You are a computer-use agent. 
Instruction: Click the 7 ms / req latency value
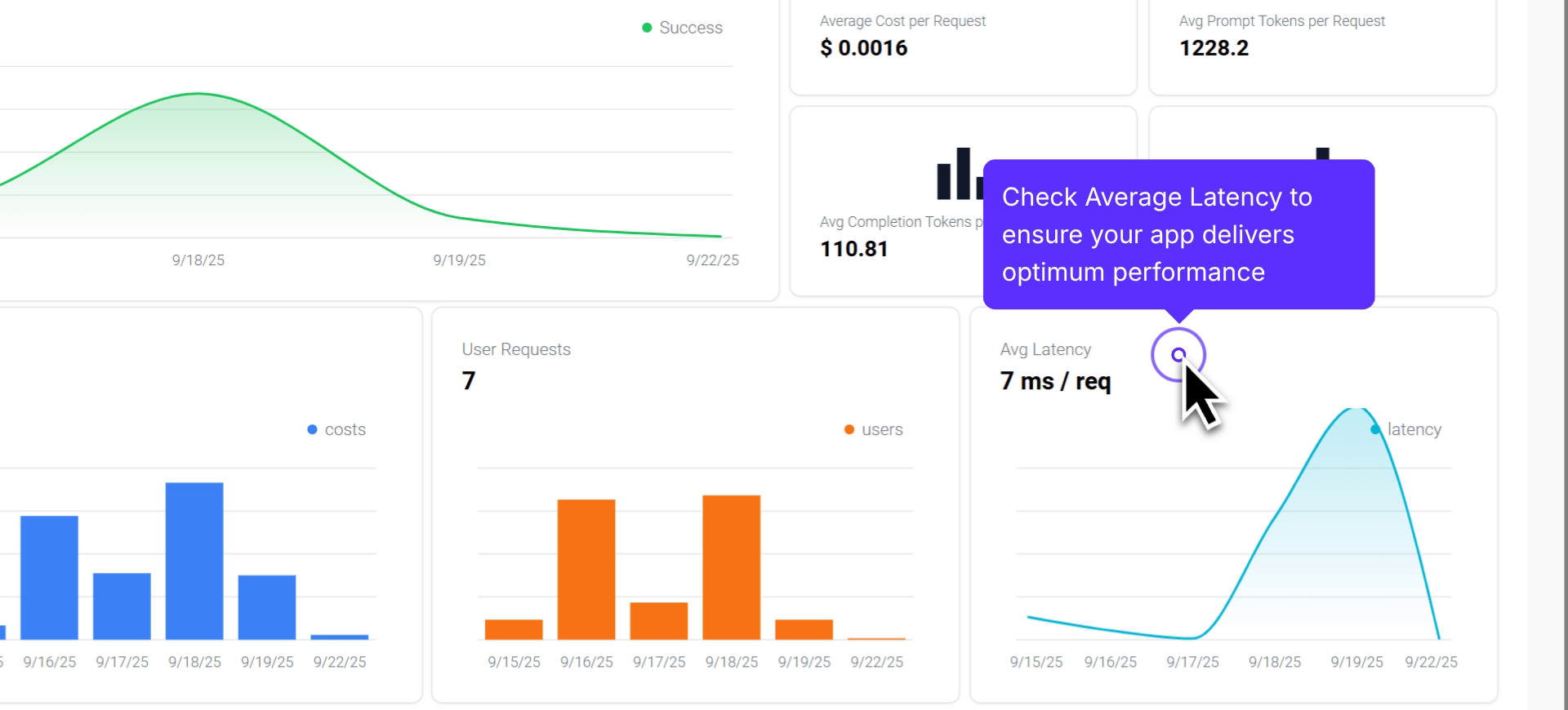1055,381
